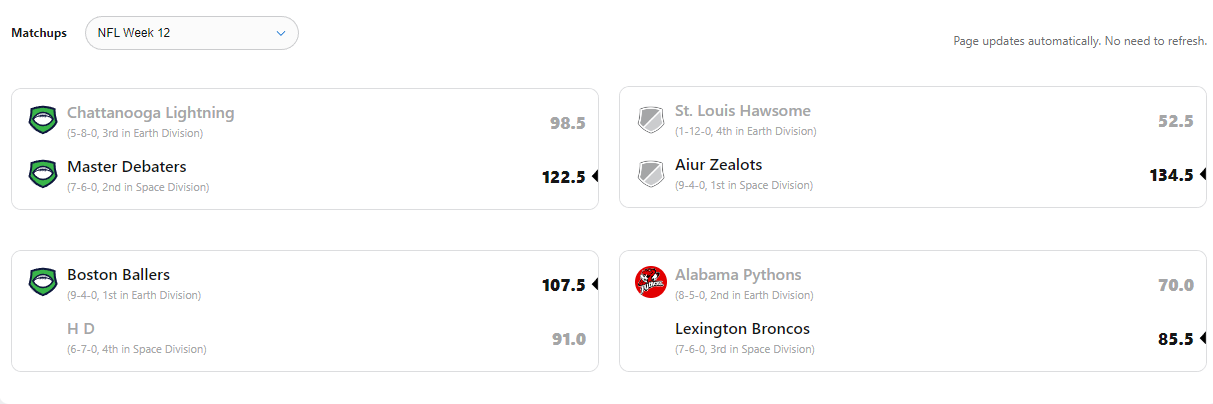Click winner arrow beside 122.5 score

point(595,177)
